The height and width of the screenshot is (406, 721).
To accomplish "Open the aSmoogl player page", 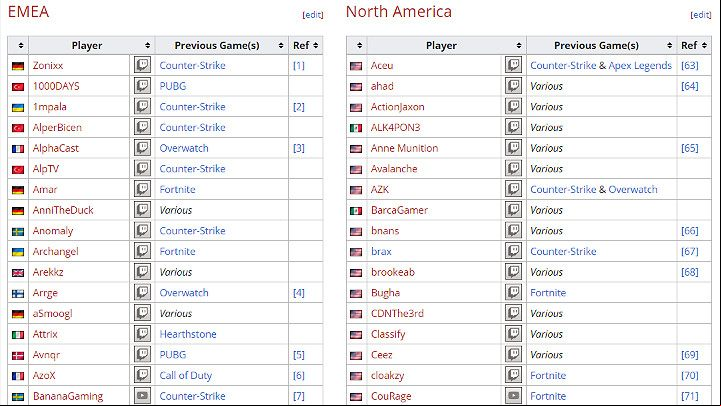I will pos(52,314).
